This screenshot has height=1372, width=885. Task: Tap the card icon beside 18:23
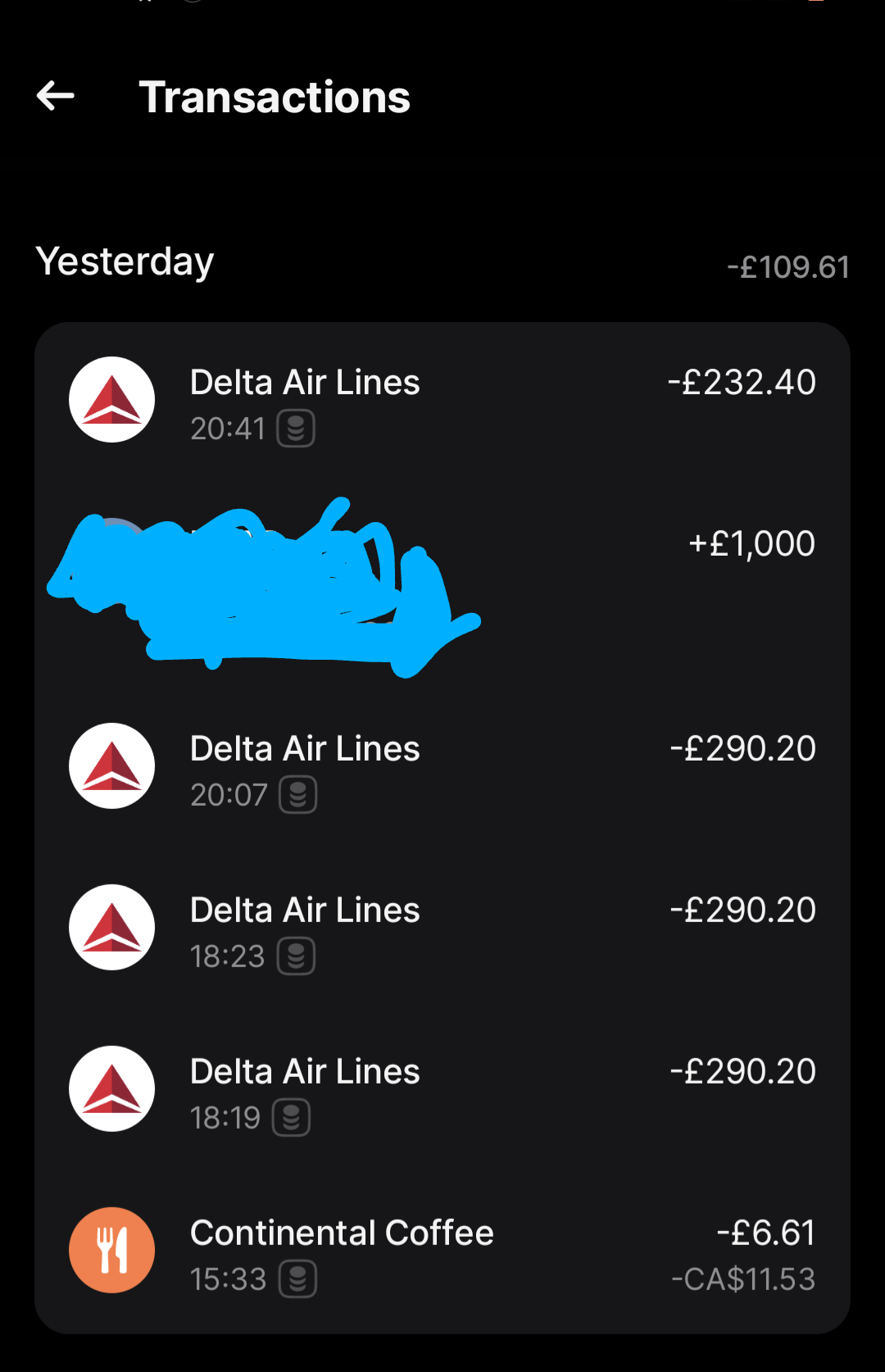tap(297, 956)
